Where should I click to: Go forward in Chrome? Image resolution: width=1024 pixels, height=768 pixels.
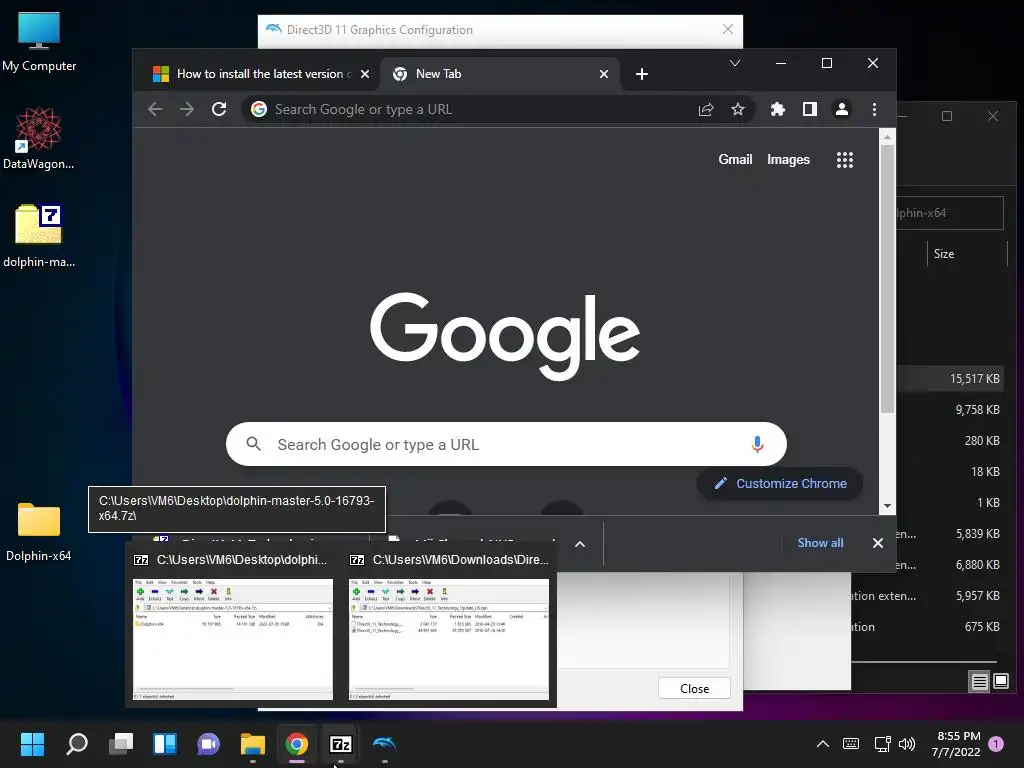(x=187, y=109)
